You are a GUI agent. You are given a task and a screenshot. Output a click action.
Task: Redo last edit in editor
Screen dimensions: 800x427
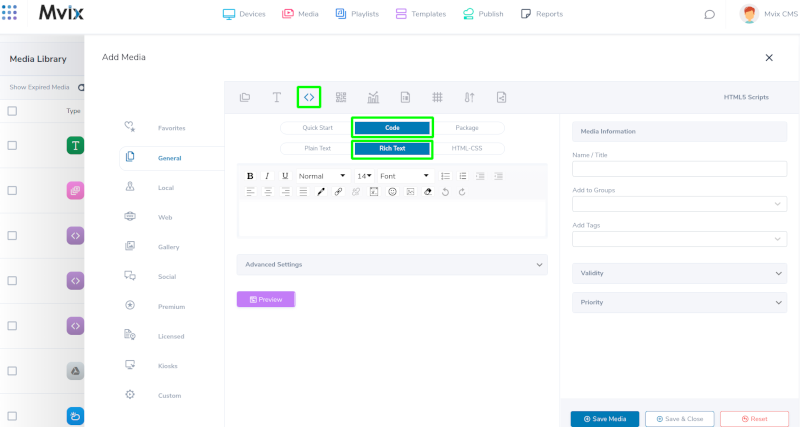(x=462, y=192)
